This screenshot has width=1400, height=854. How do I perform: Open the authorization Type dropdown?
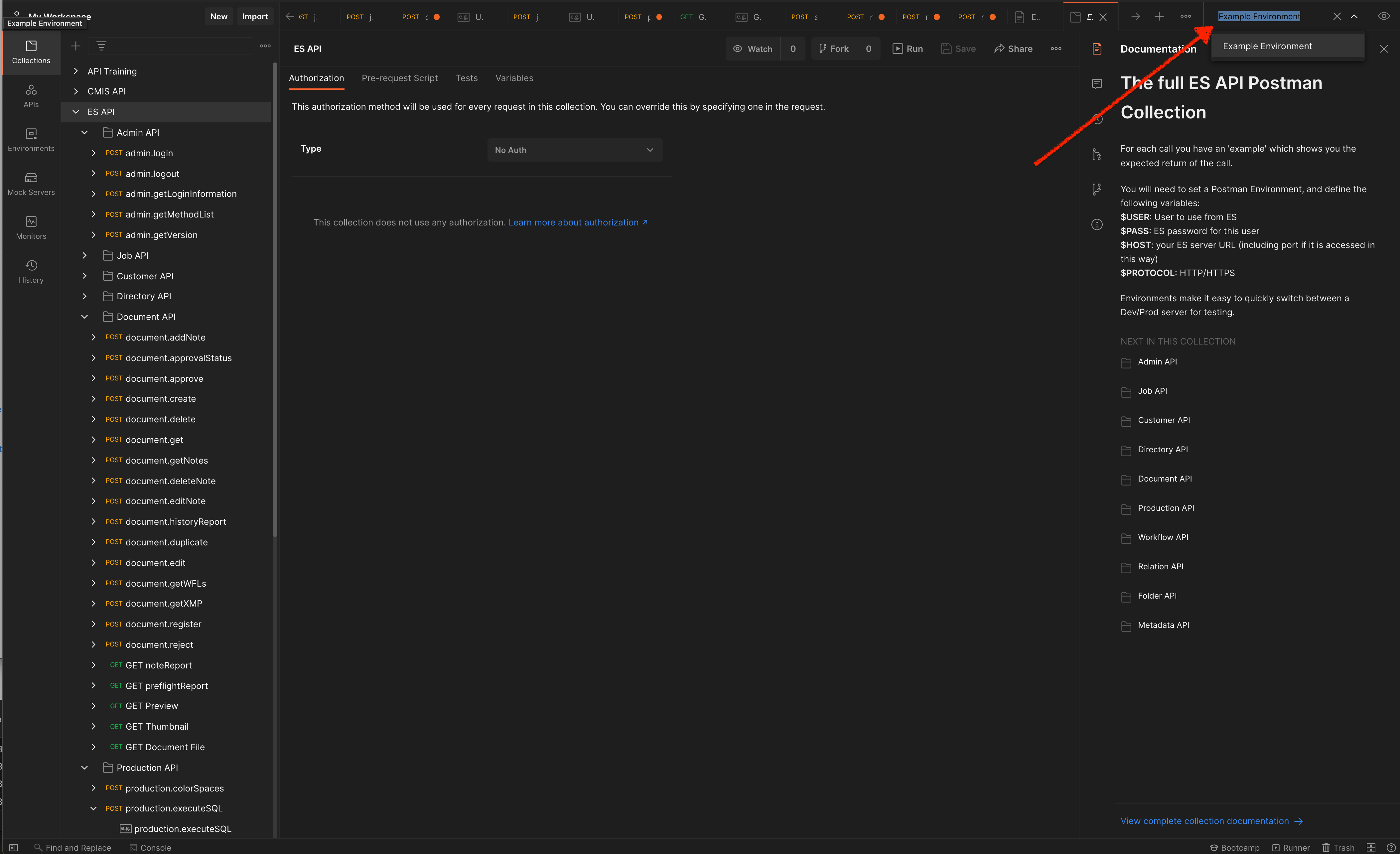[x=574, y=150]
